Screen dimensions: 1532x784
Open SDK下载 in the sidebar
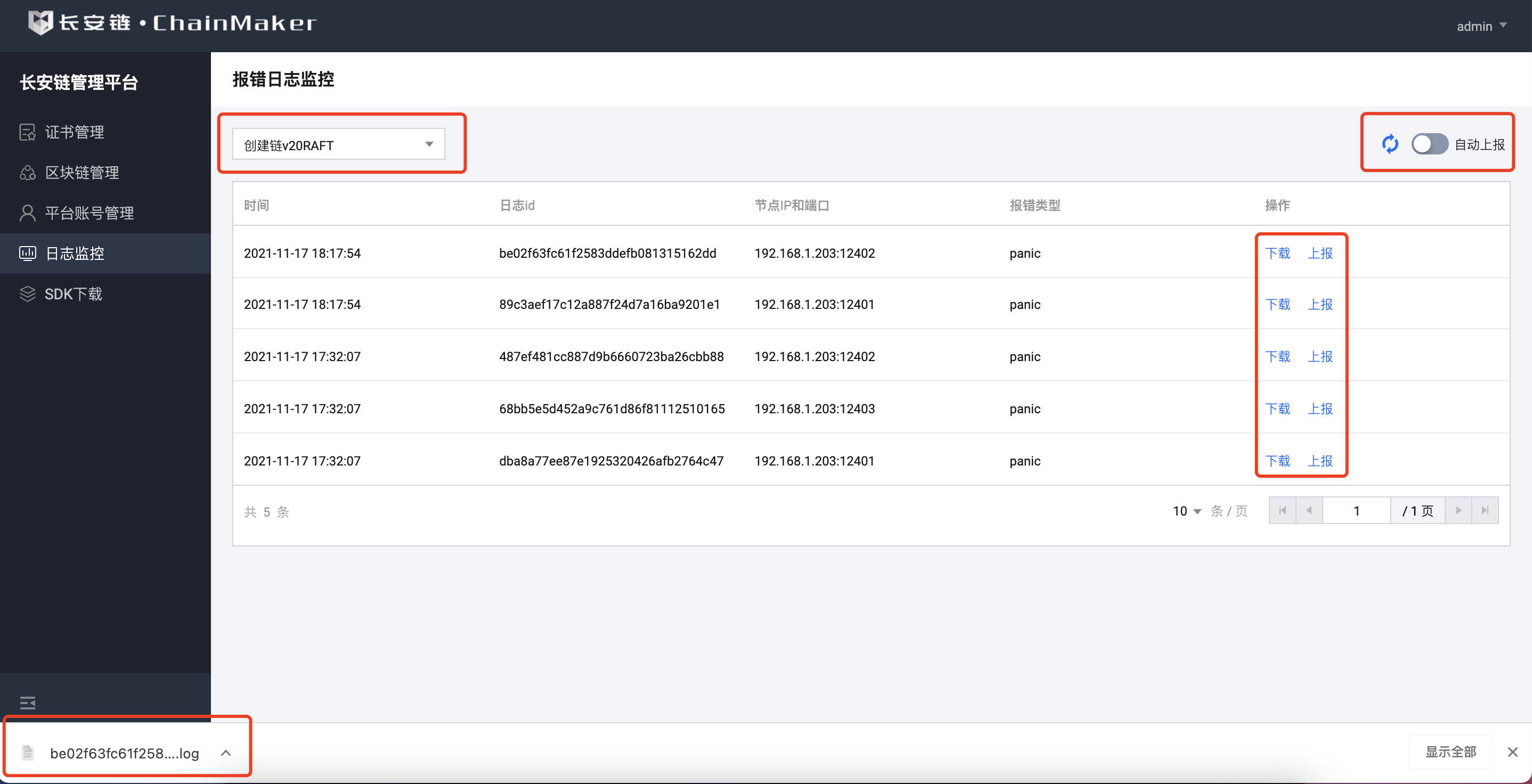[73, 294]
